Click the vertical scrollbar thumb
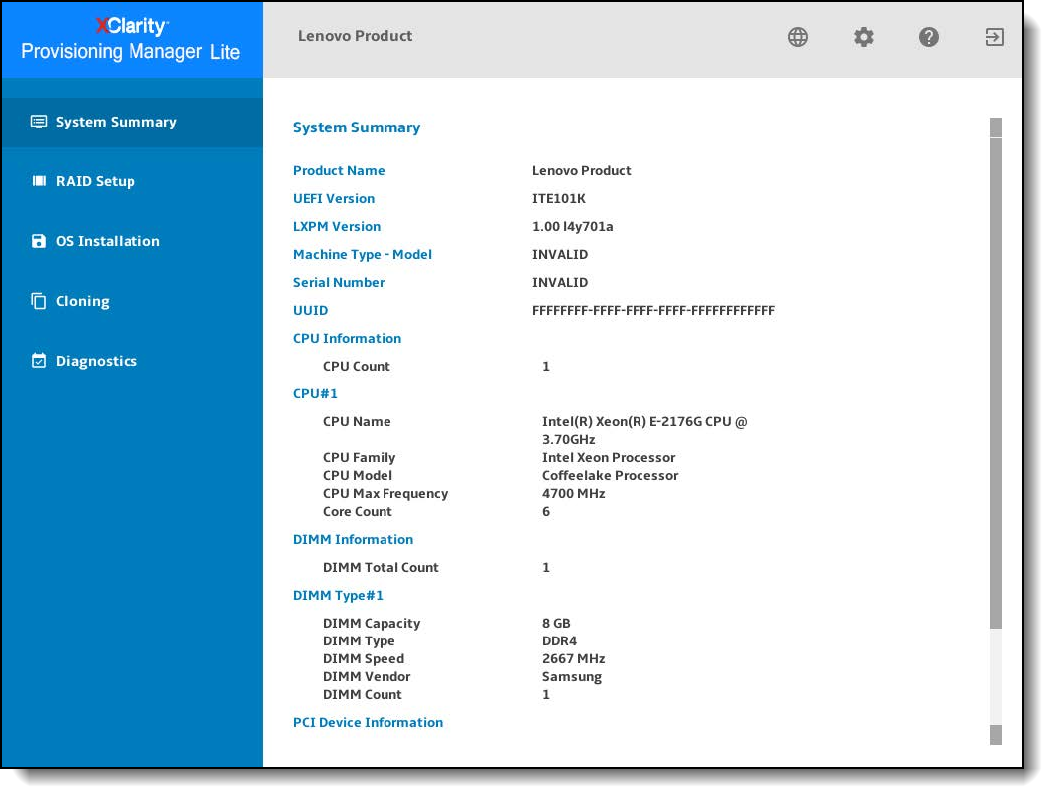The height and width of the screenshot is (799, 1054). (995, 380)
